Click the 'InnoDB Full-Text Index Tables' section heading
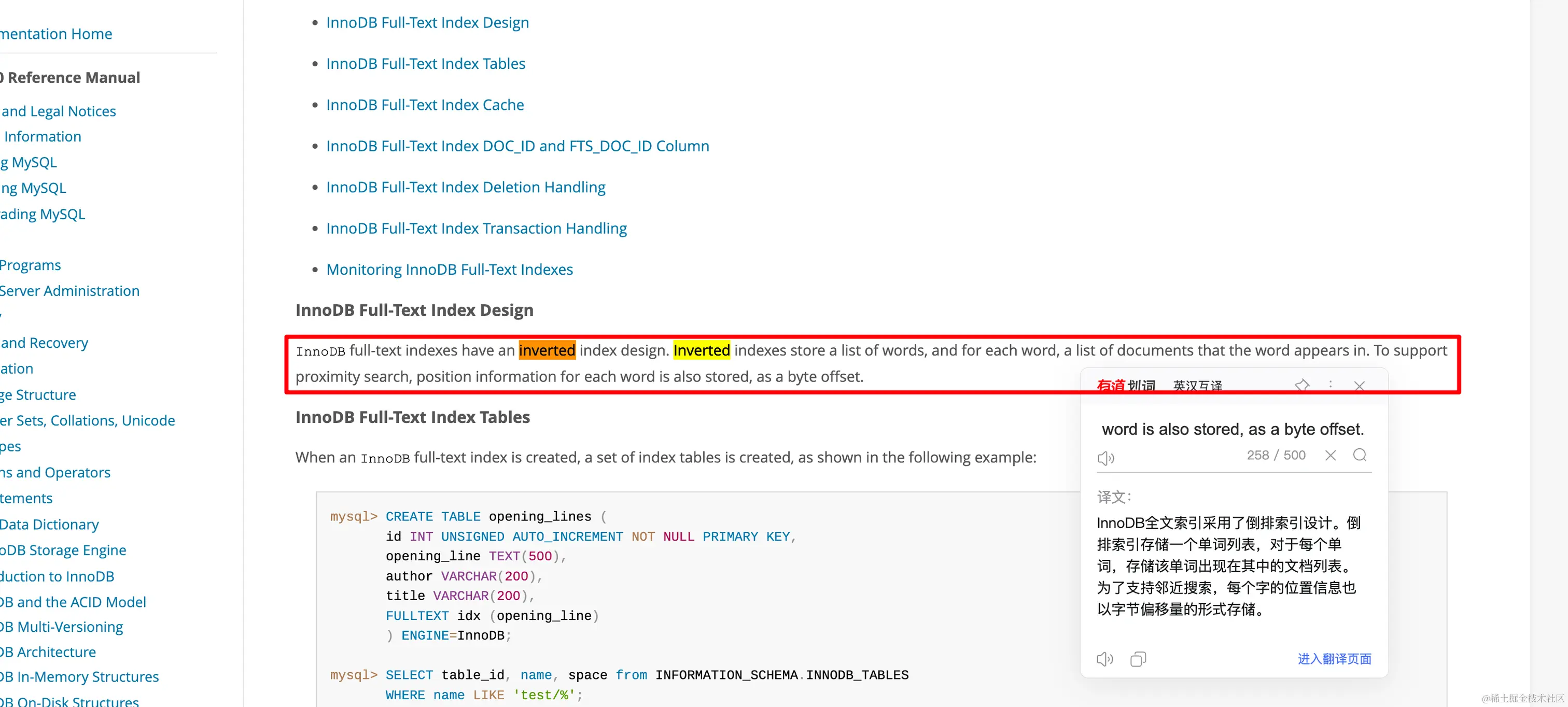Image resolution: width=1568 pixels, height=707 pixels. [412, 417]
